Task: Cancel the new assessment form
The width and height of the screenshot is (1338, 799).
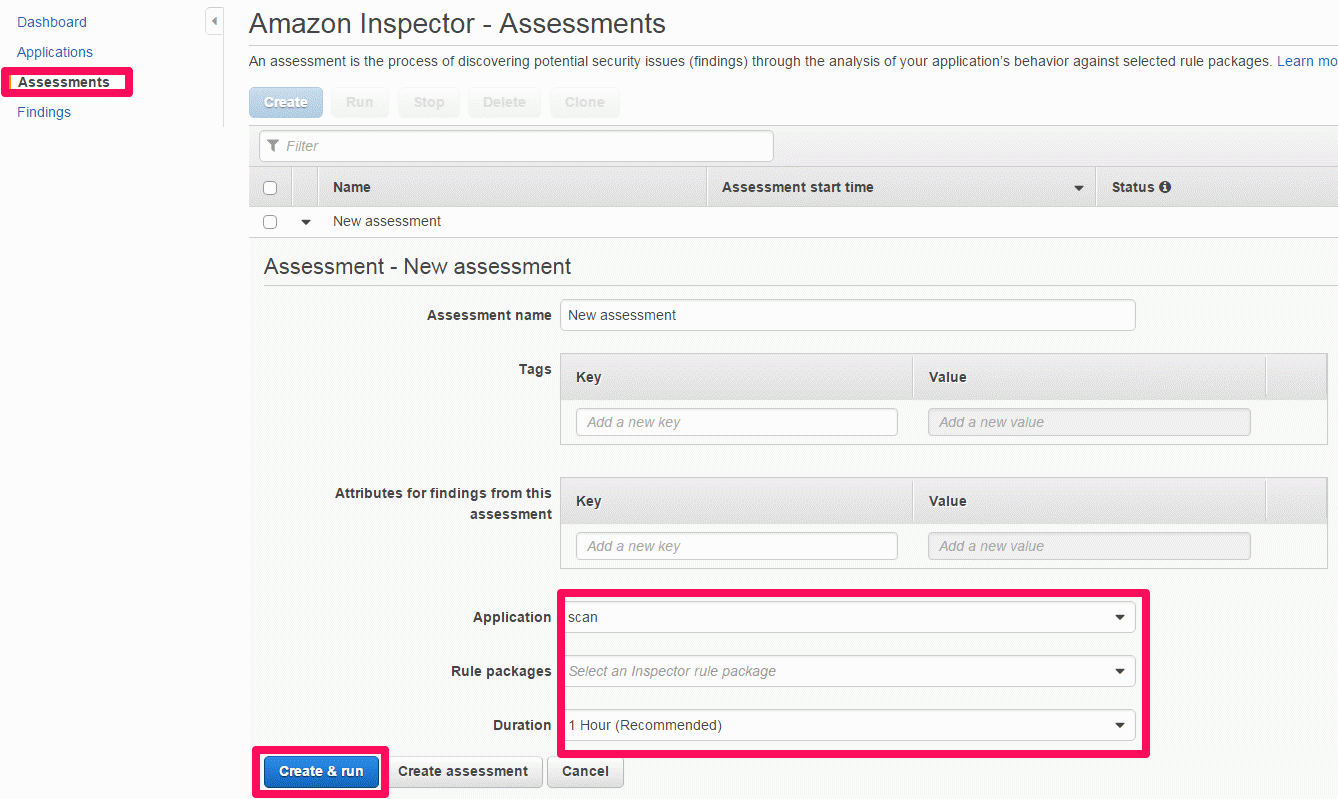Action: point(585,771)
